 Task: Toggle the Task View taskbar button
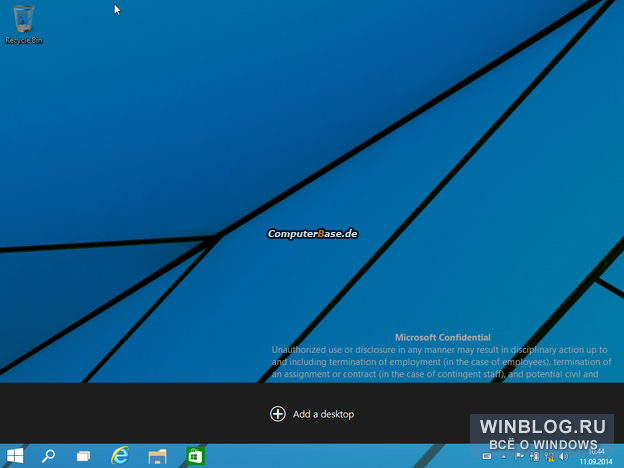(x=83, y=456)
